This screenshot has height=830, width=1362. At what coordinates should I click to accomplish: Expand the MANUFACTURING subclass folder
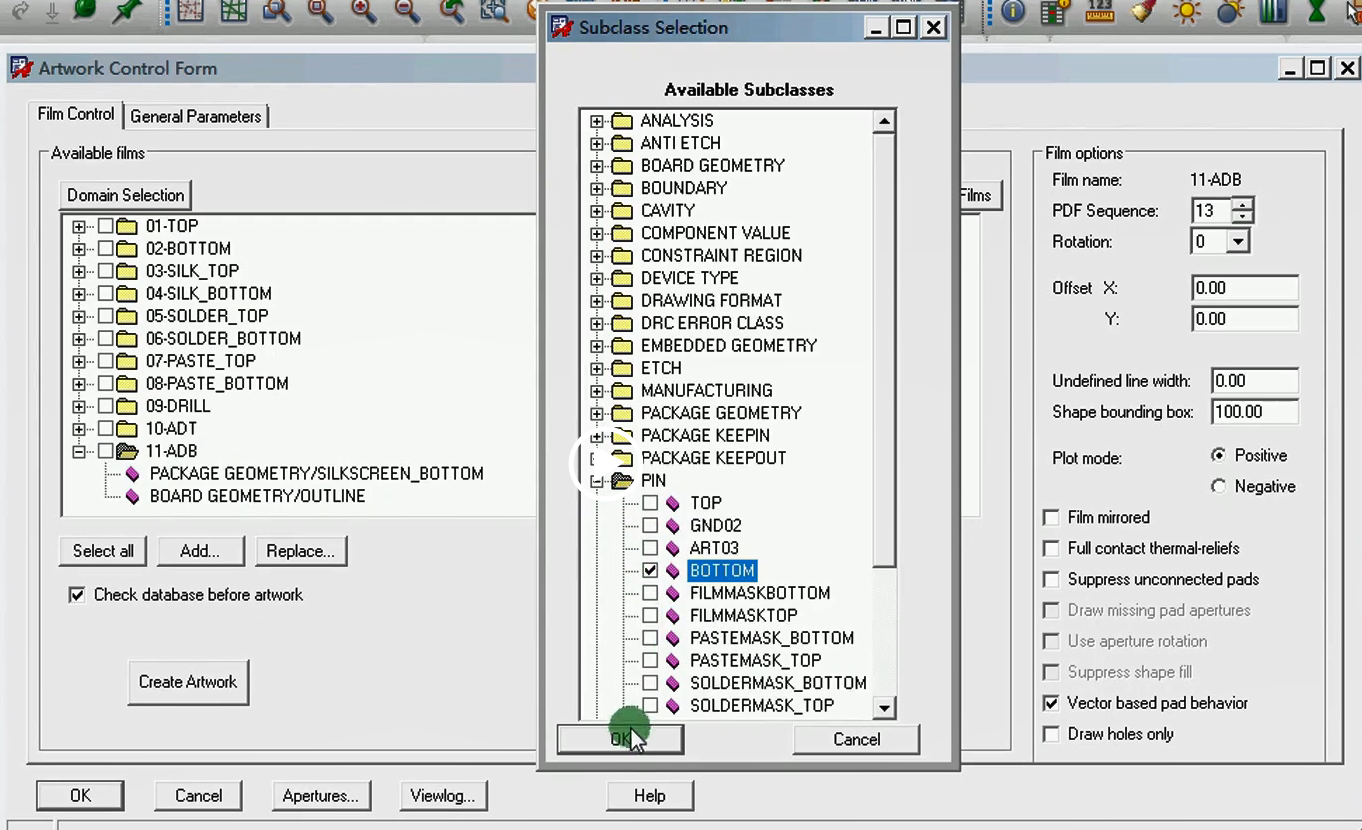597,391
